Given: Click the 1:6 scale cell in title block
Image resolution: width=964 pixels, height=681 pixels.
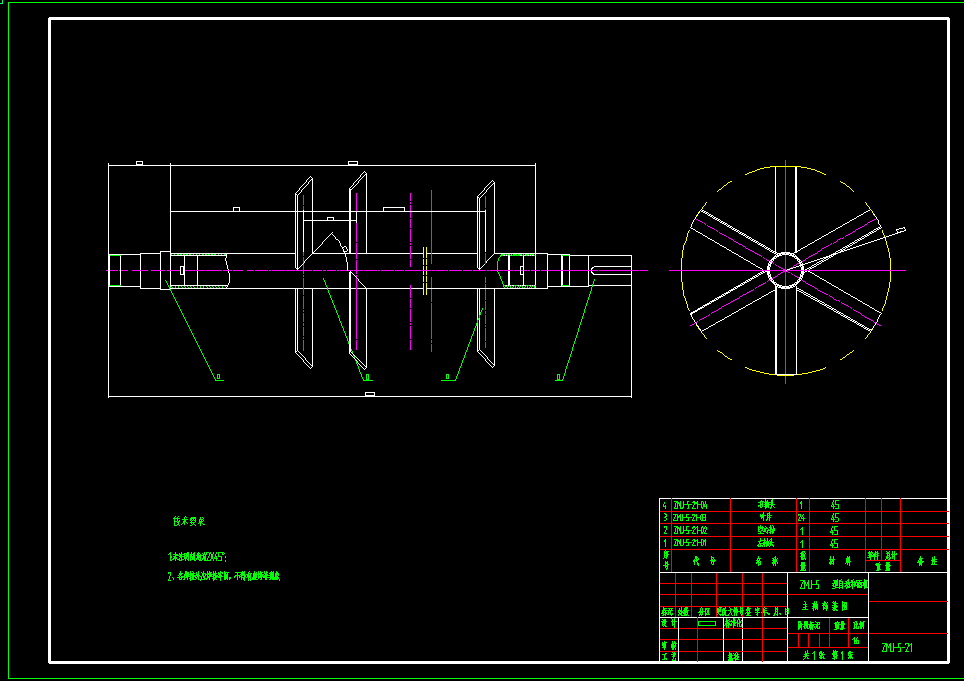Looking at the screenshot, I should click(856, 640).
